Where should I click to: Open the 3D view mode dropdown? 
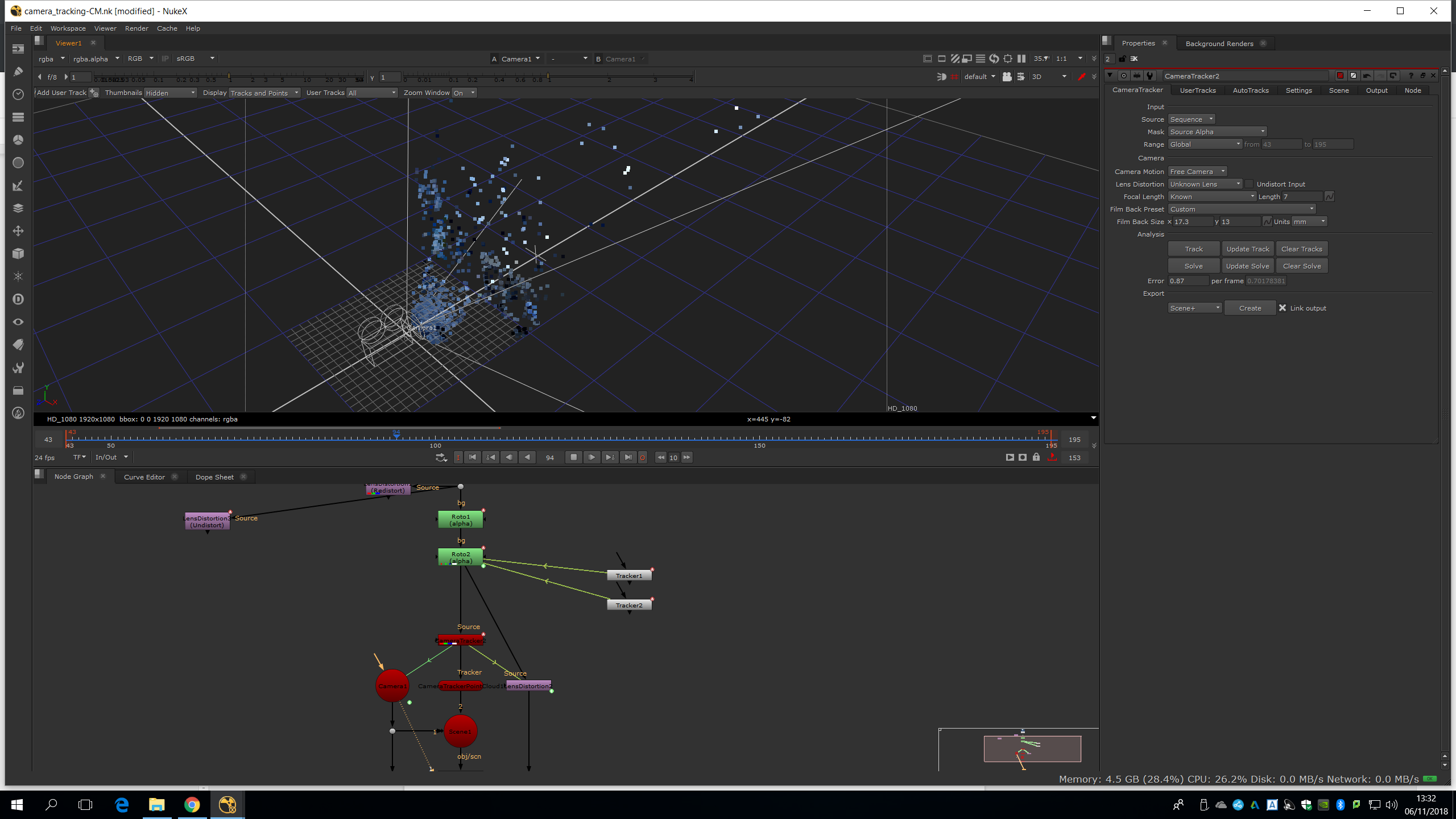pos(1050,77)
